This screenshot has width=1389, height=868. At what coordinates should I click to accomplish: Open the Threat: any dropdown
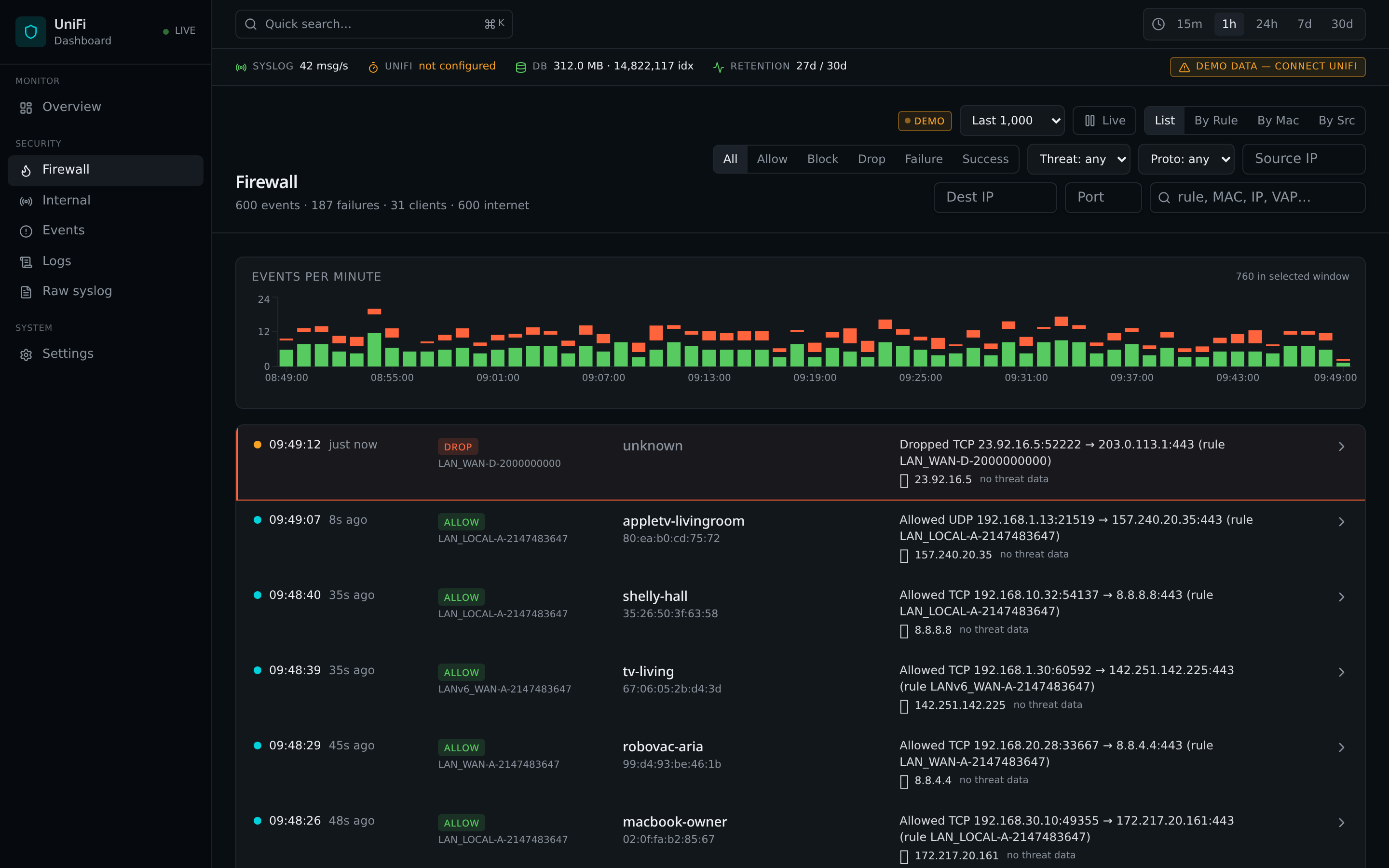pos(1079,159)
